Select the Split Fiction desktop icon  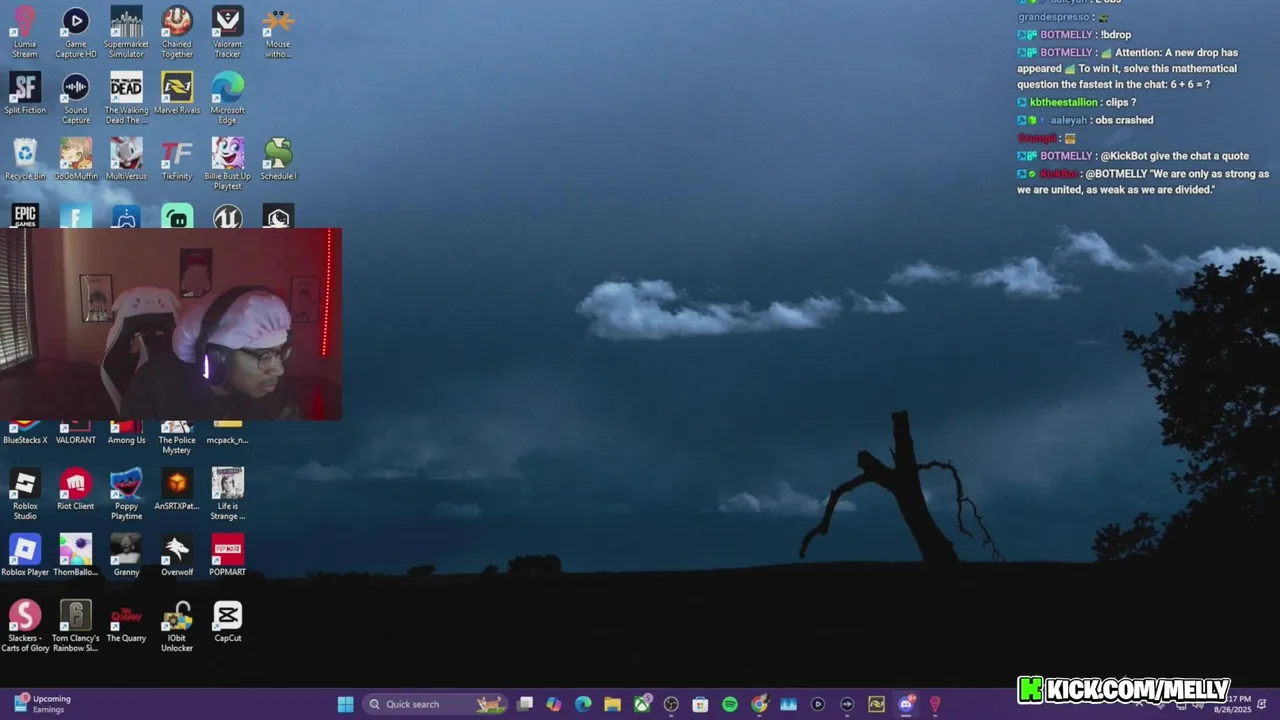pyautogui.click(x=25, y=93)
